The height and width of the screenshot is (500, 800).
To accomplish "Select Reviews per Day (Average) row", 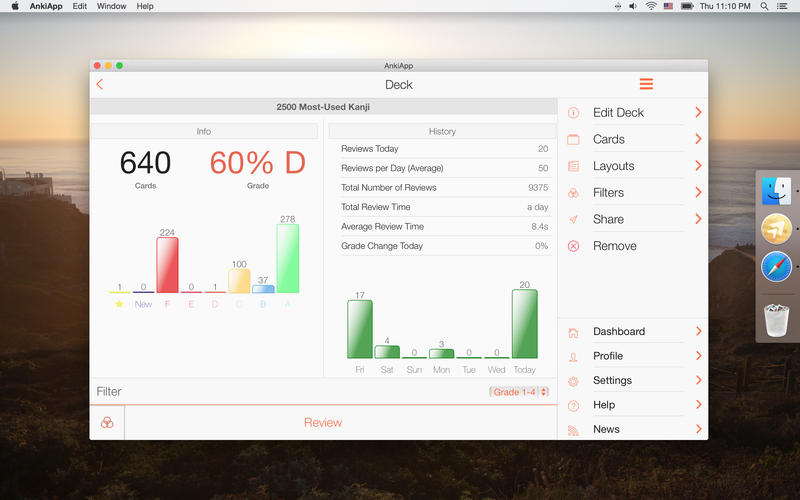I will click(444, 168).
